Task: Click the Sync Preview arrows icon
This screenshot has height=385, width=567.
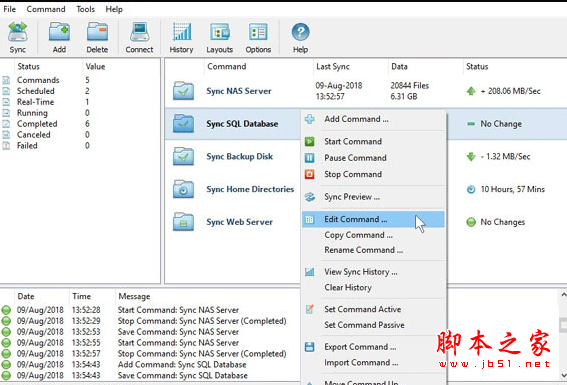Action: 310,197
